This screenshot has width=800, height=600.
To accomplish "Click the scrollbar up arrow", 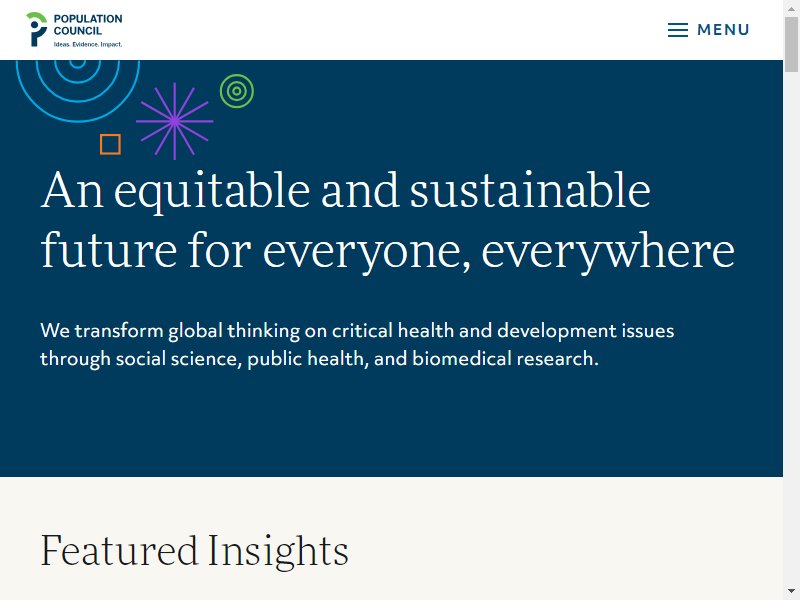I will click(x=791, y=8).
